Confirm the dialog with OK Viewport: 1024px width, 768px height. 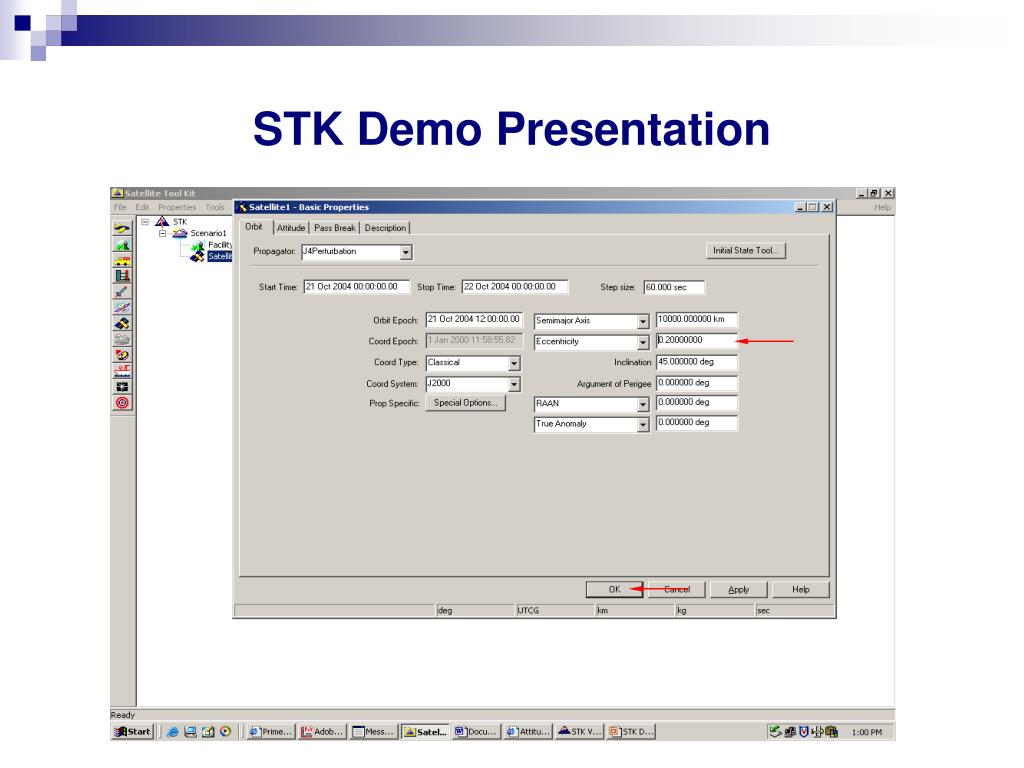615,590
